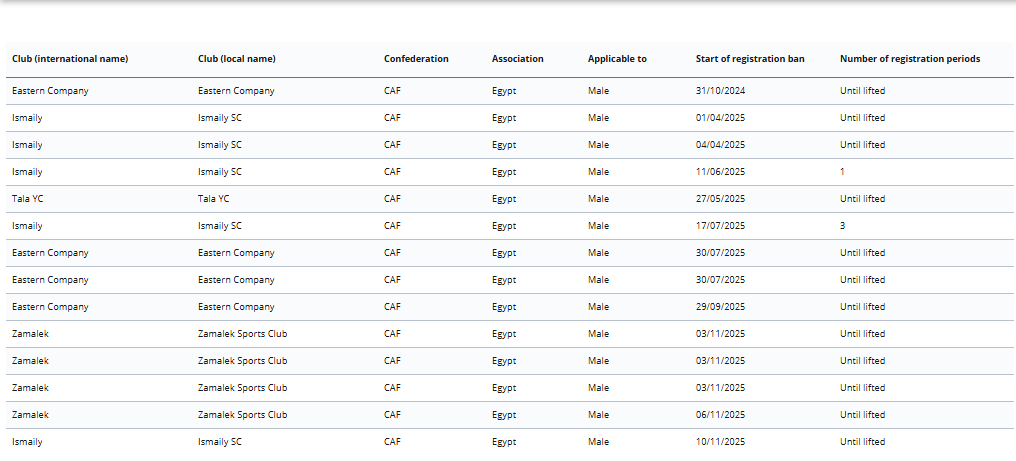Select the 10/11/2025 date cell

pyautogui.click(x=721, y=442)
